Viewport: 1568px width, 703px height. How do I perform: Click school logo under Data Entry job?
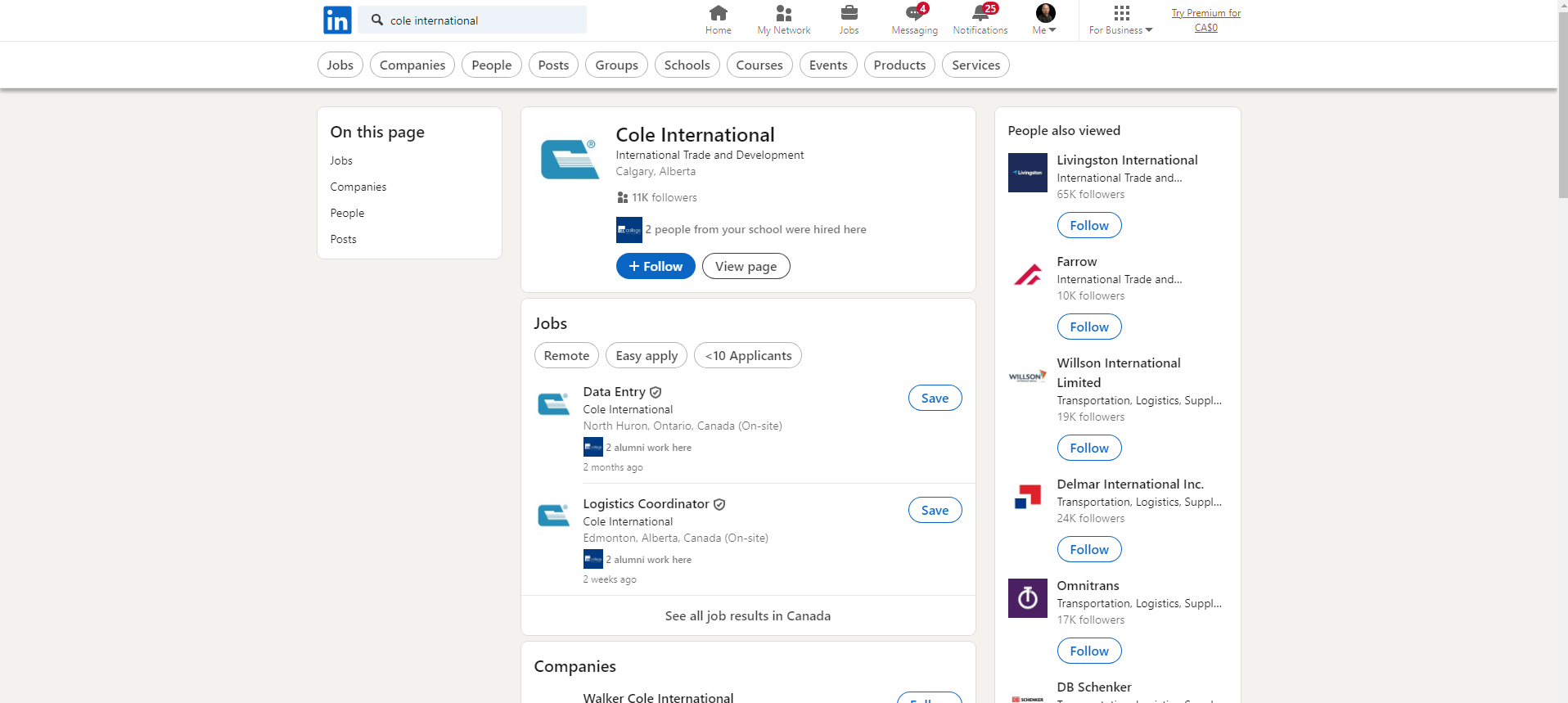[x=593, y=447]
